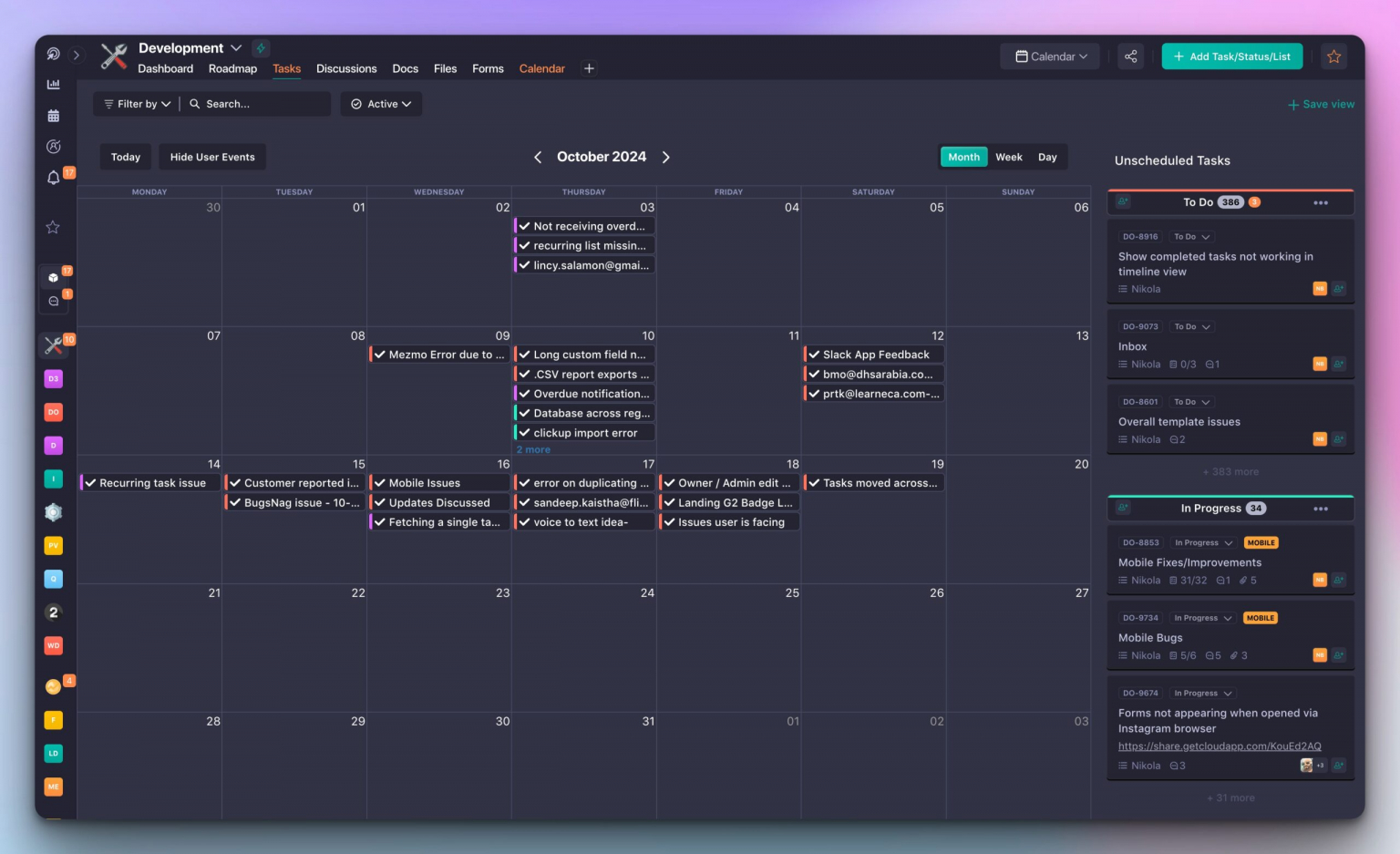
Task: Show hidden events via '2 more' link
Action: [x=533, y=449]
